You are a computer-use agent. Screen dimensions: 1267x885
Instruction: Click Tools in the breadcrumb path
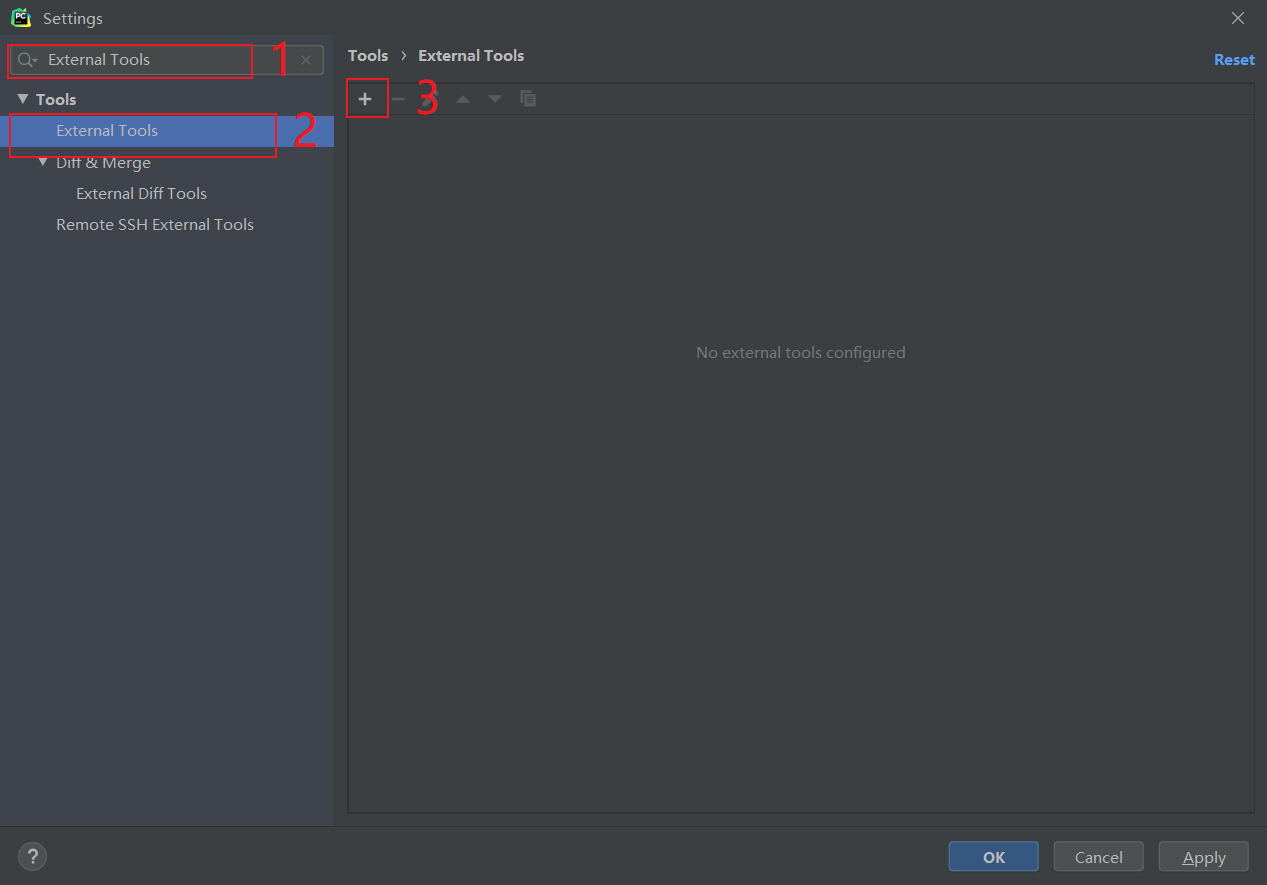point(367,55)
